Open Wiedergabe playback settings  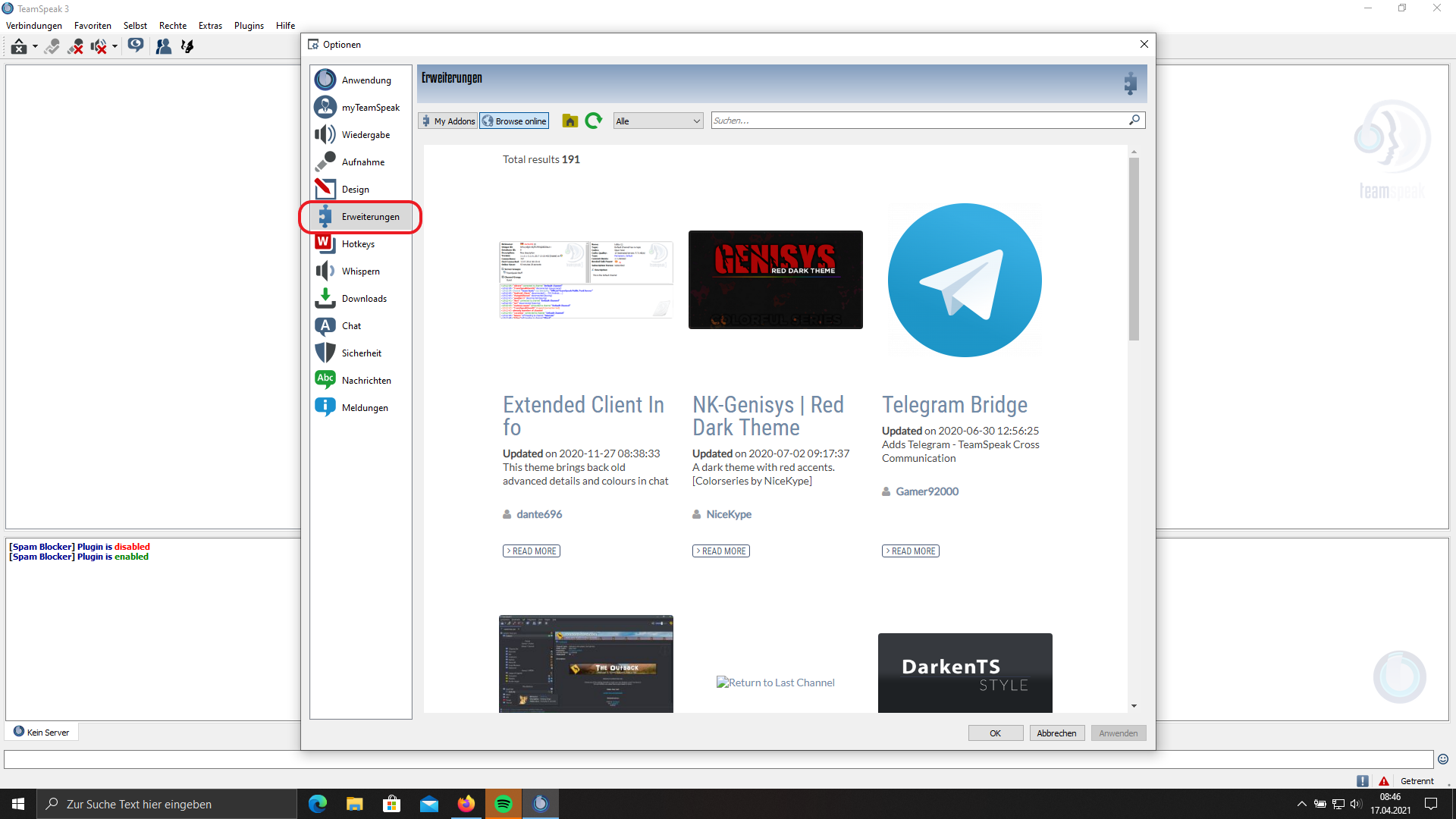click(x=361, y=134)
